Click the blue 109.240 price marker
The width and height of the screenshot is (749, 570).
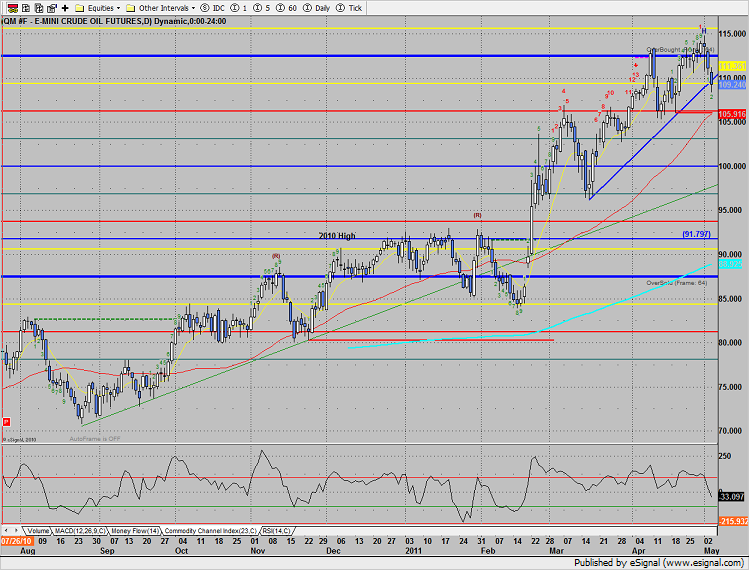point(732,85)
